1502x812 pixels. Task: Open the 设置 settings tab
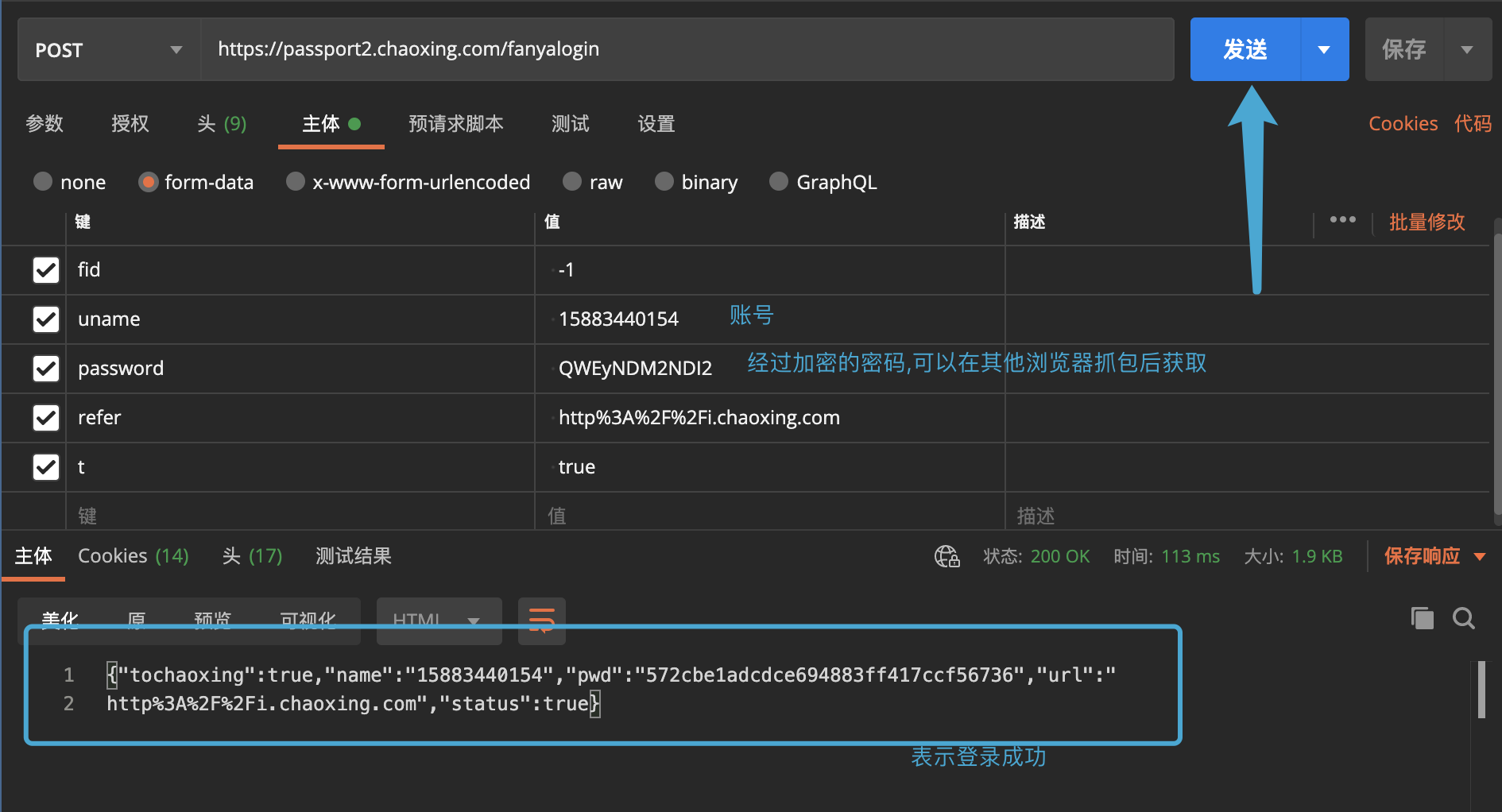tap(656, 124)
